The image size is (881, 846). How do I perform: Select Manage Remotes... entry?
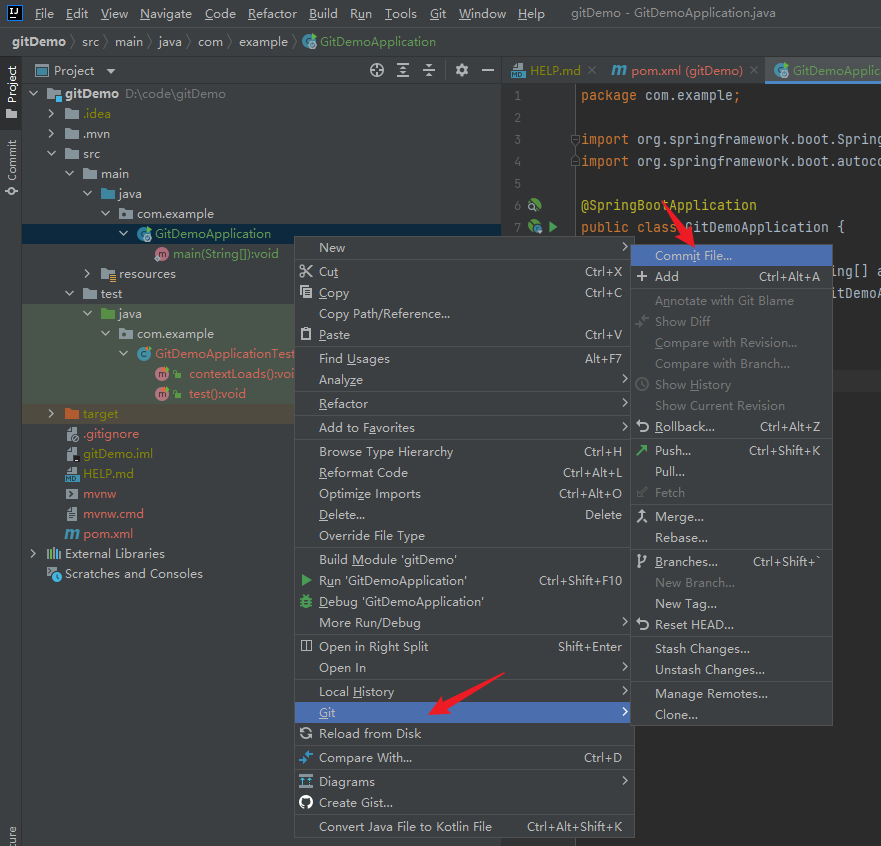tap(731, 693)
